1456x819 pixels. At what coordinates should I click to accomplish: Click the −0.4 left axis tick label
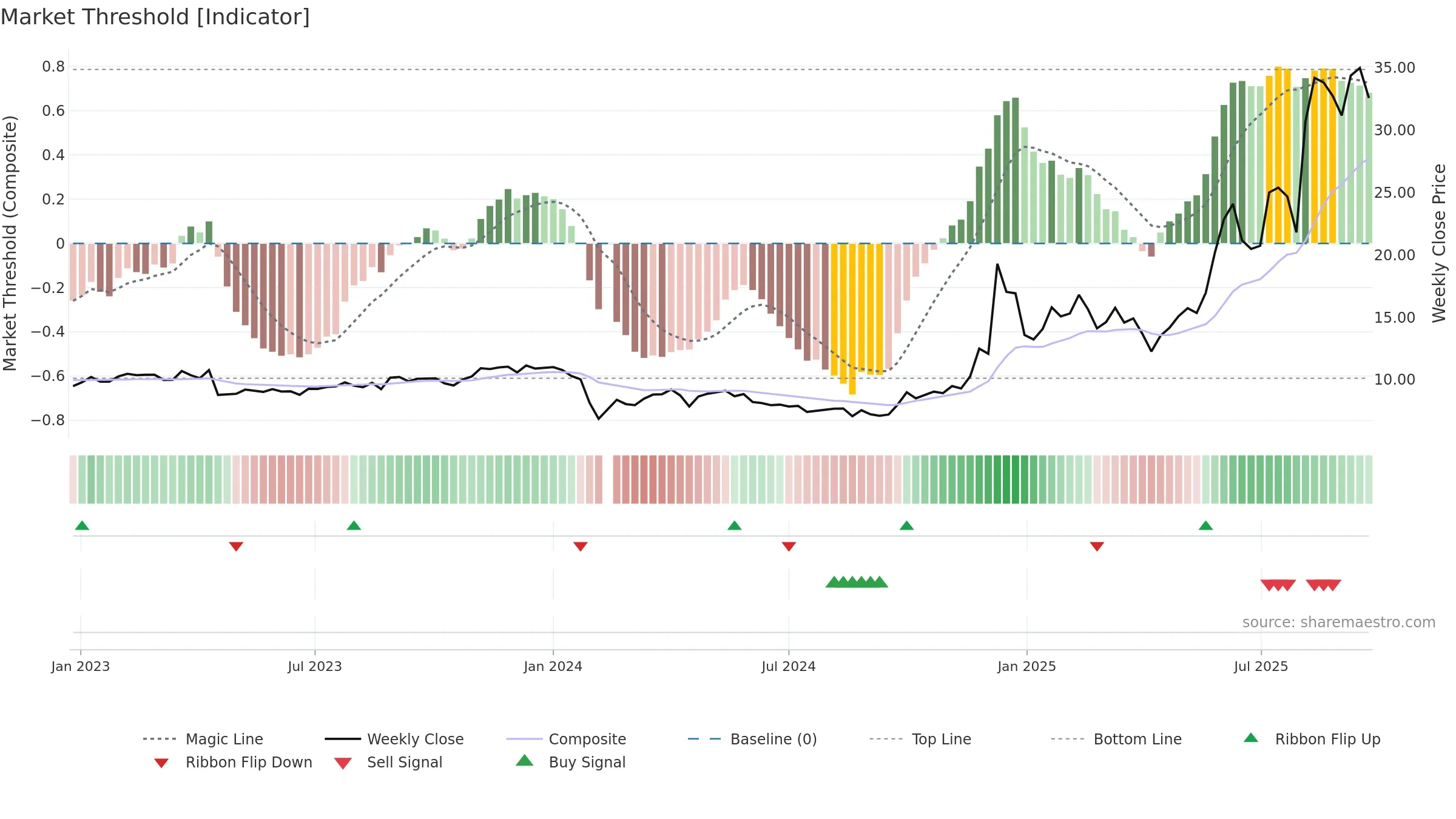coord(48,332)
